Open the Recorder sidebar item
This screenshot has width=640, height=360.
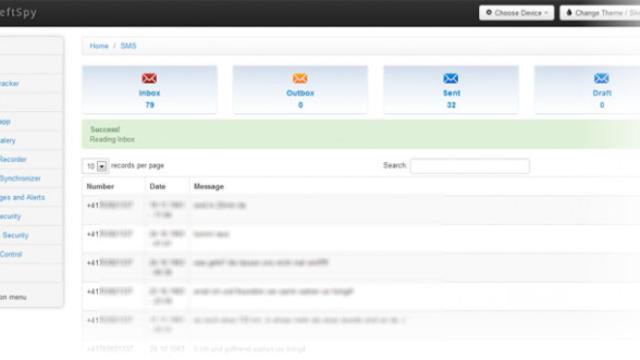[13, 159]
